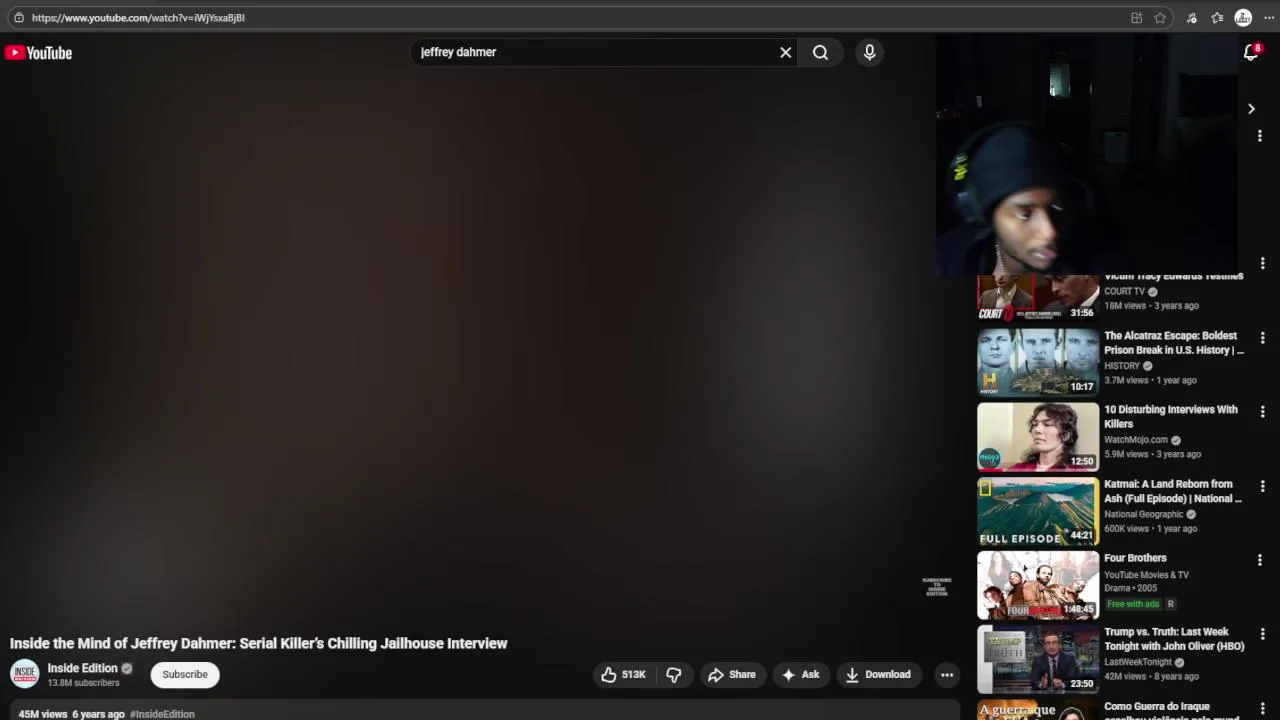1280x720 pixels.
Task: View site info lock icon
Action: pos(18,17)
